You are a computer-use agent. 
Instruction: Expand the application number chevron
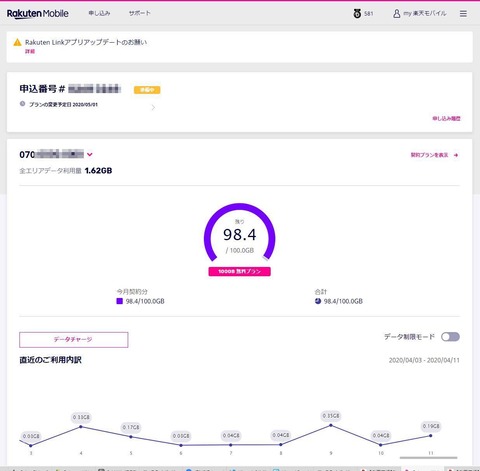click(153, 107)
